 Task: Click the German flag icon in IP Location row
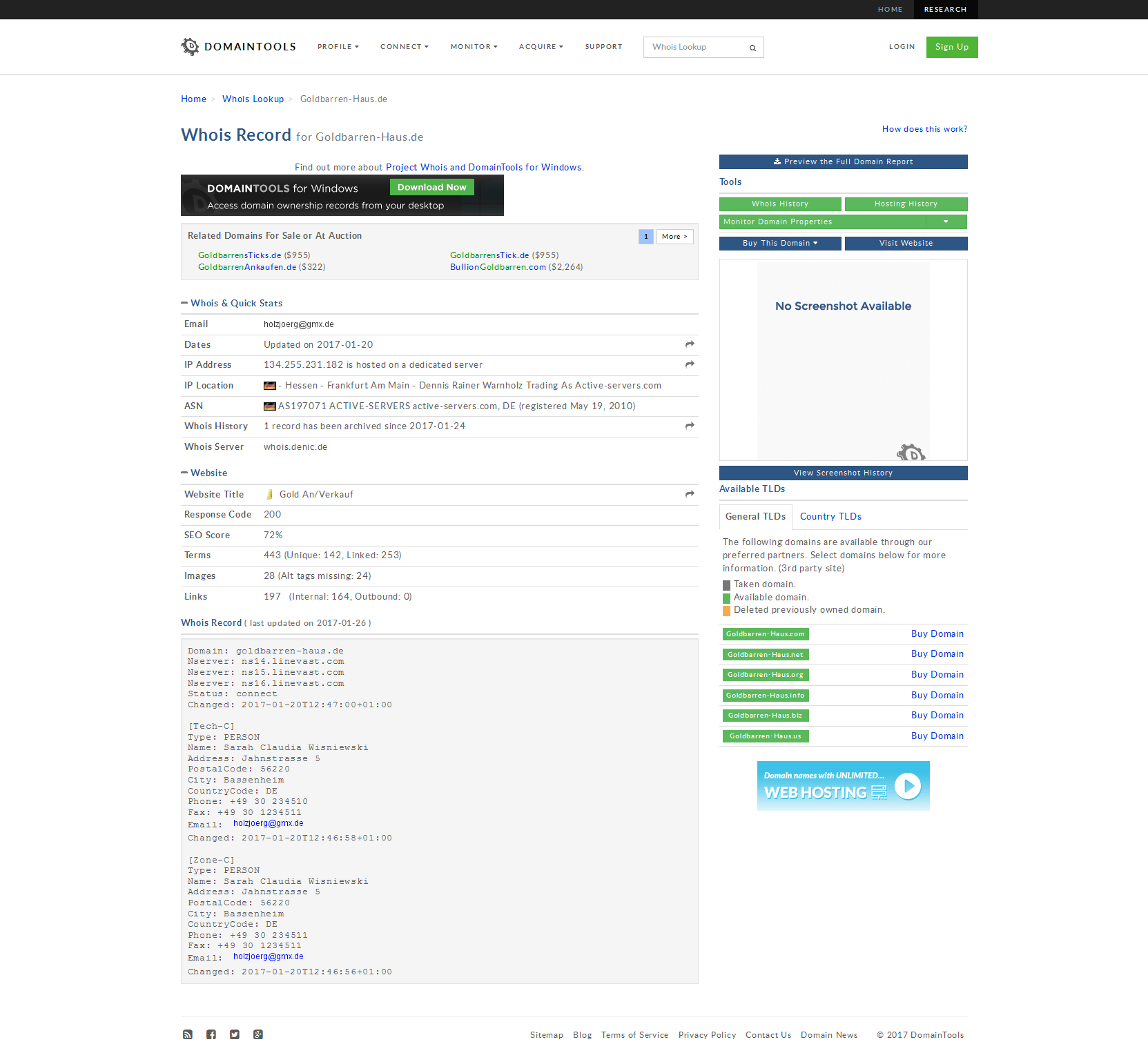point(270,386)
